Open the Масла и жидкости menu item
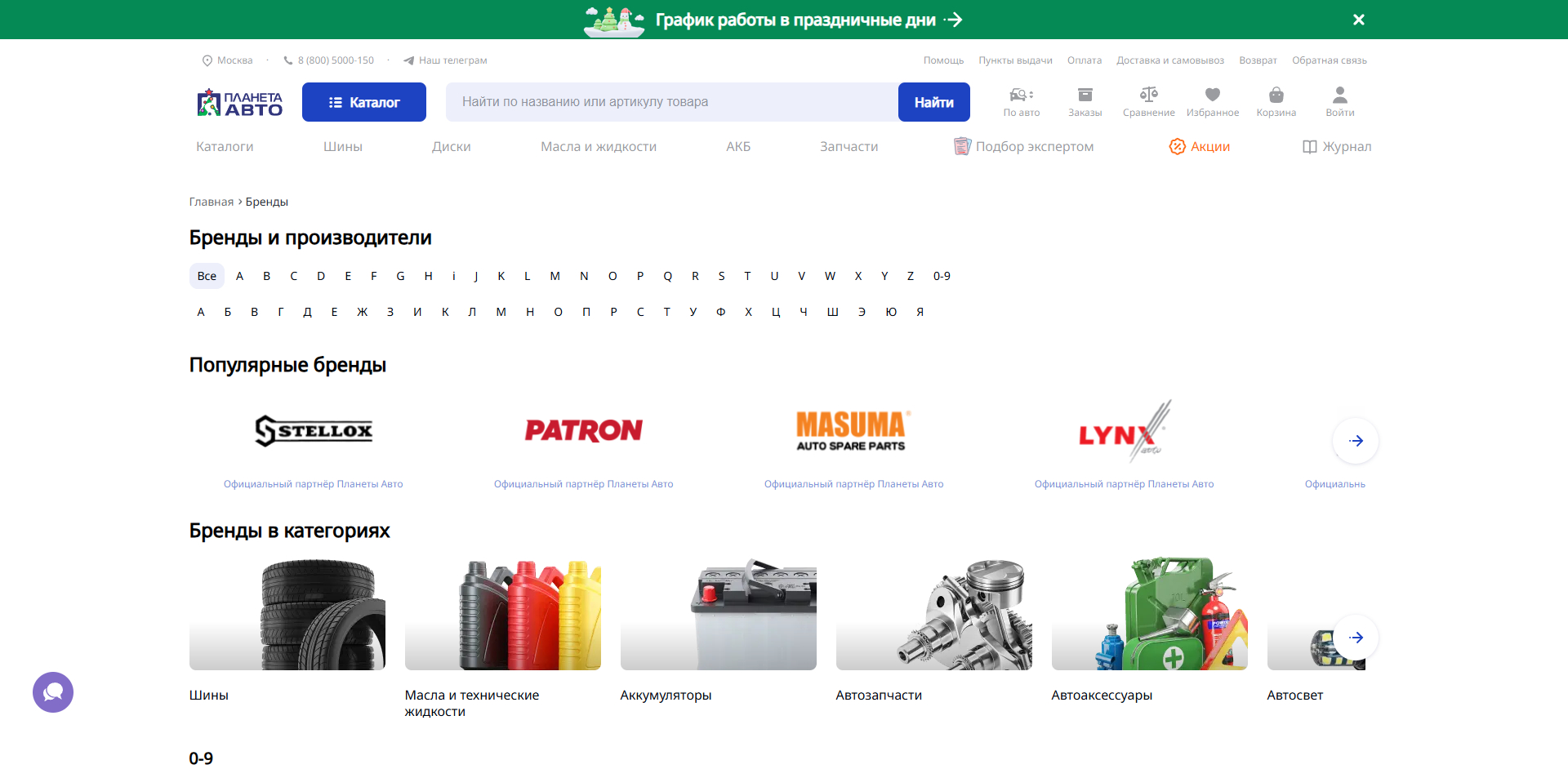Viewport: 1568px width, 778px height. coord(599,146)
